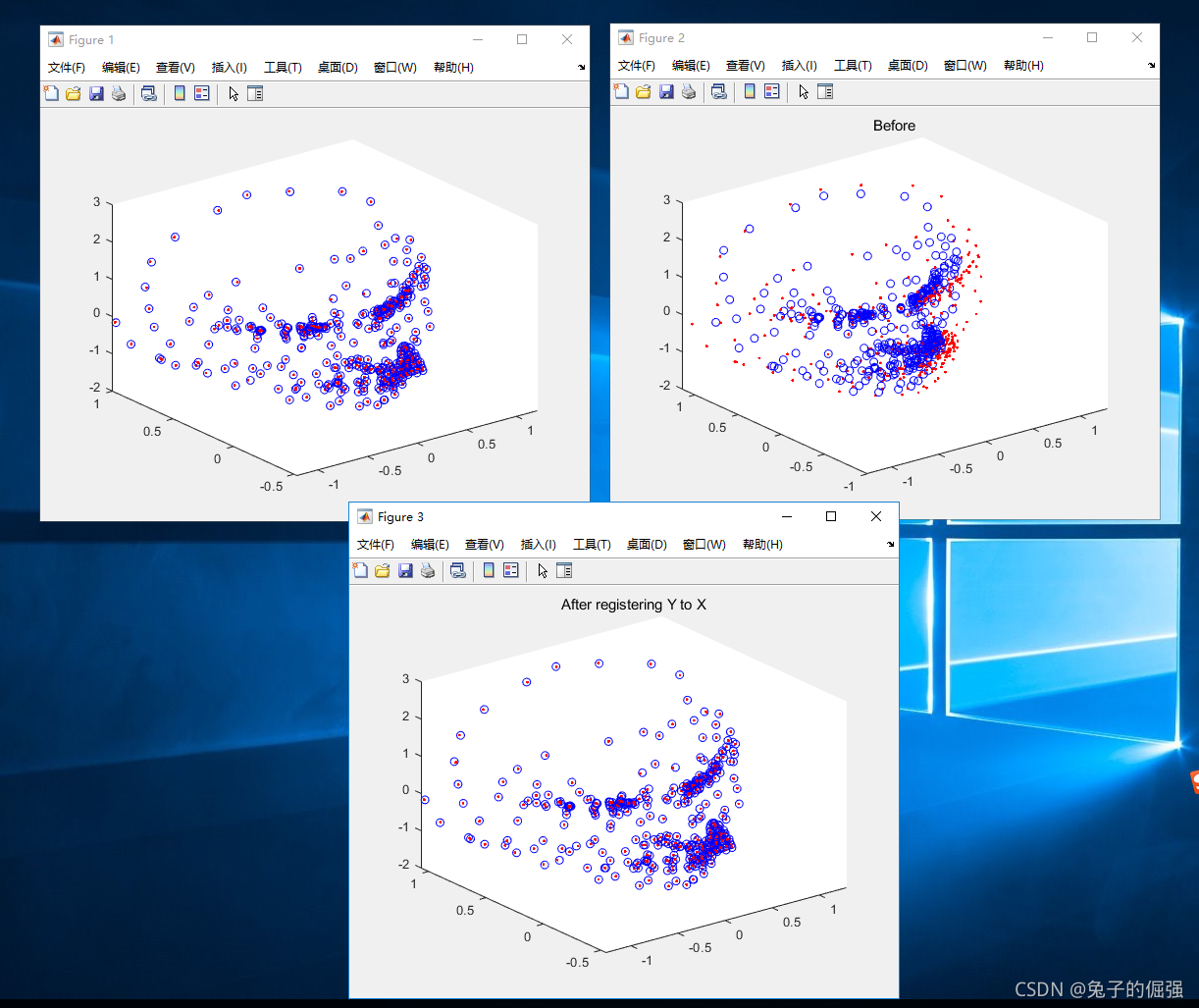Image resolution: width=1199 pixels, height=1008 pixels.
Task: Click dock arrow in Figure 1 menu bar
Action: pyautogui.click(x=582, y=68)
